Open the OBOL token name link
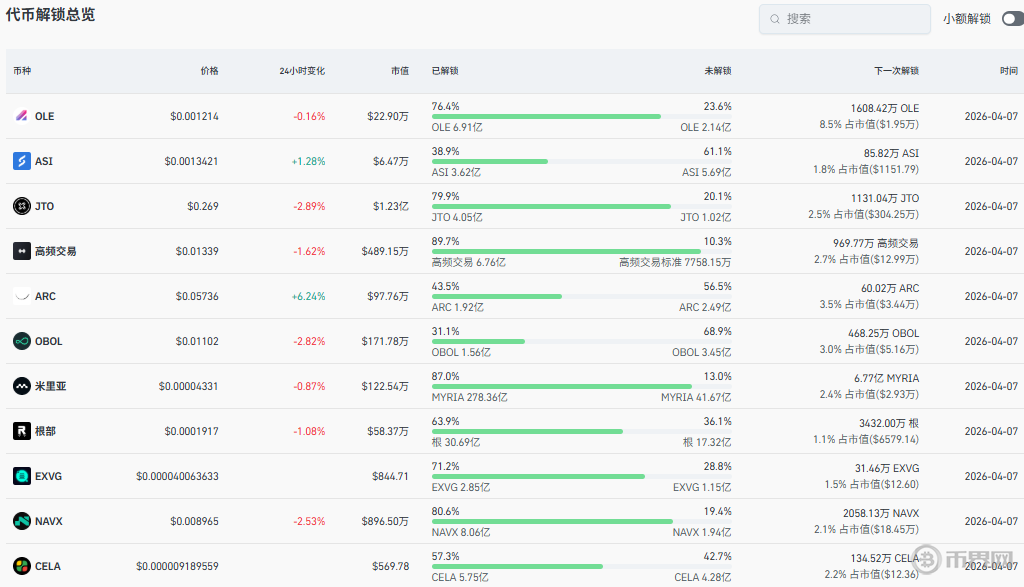The width and height of the screenshot is (1024, 587). (48, 341)
